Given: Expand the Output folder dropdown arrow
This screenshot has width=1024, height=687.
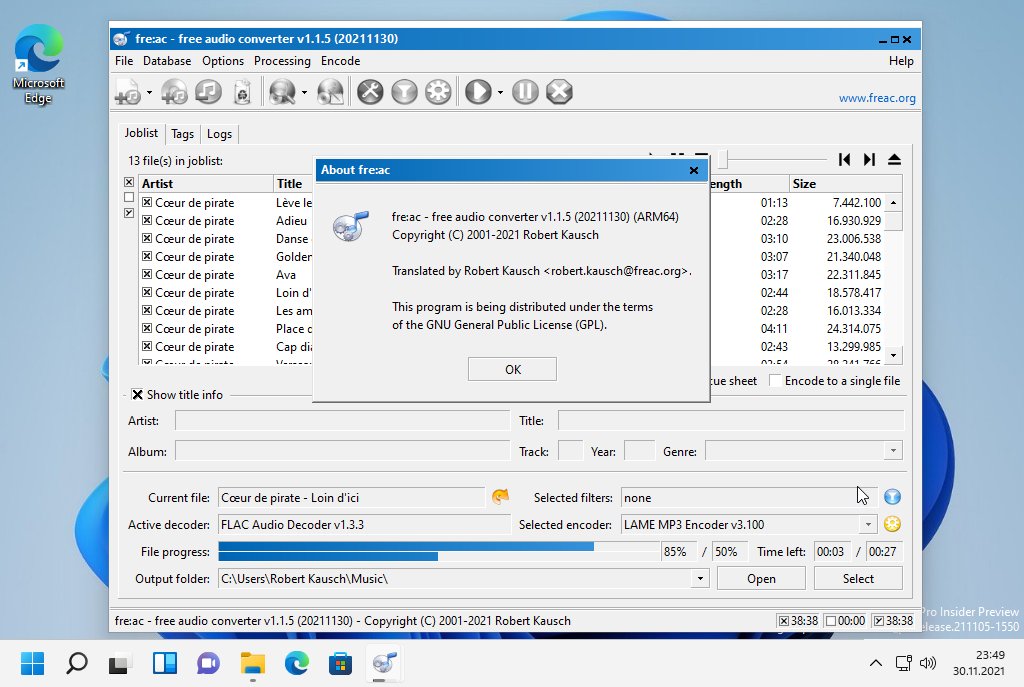Looking at the screenshot, I should click(x=700, y=579).
